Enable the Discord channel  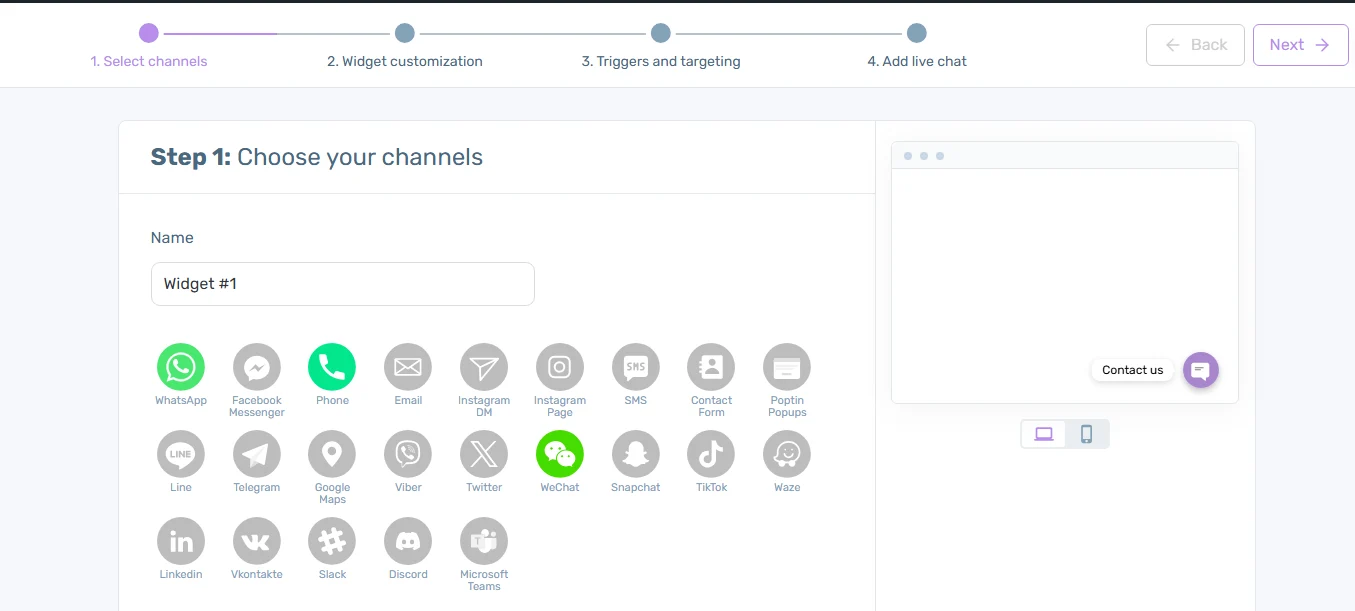pyautogui.click(x=408, y=542)
